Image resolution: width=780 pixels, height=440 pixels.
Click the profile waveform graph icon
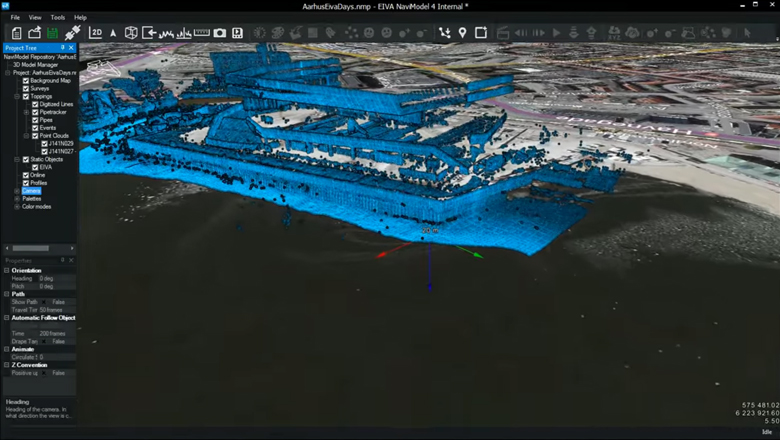pyautogui.click(x=166, y=33)
